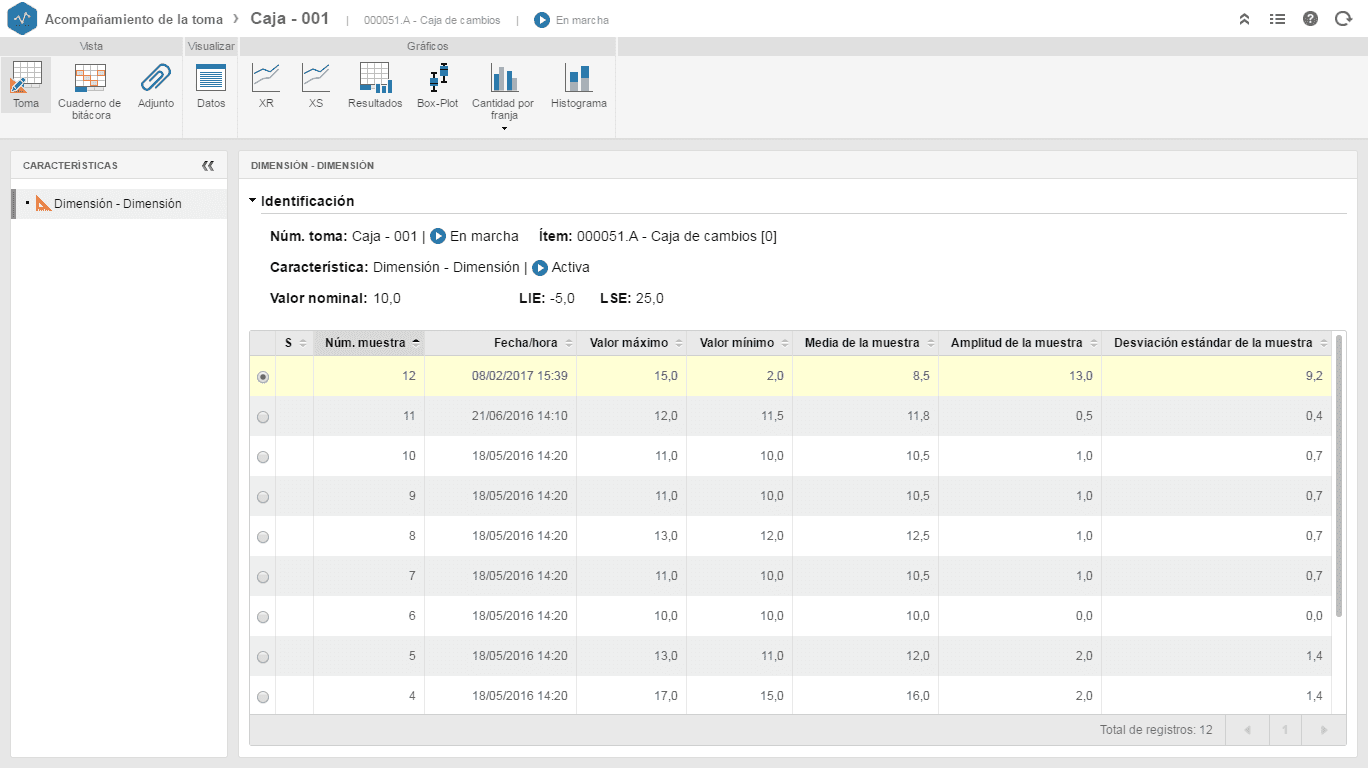Open the Histograma chart
The width and height of the screenshot is (1368, 768).
point(579,85)
